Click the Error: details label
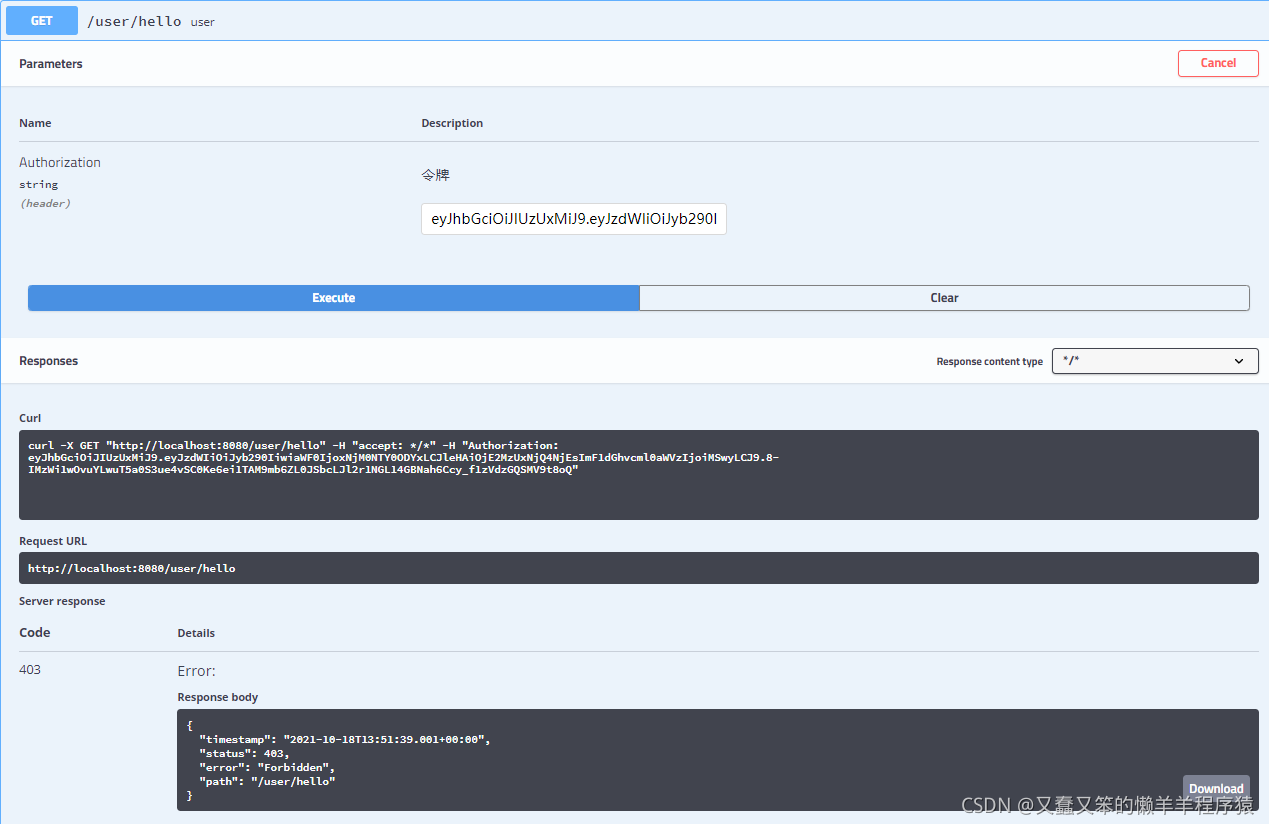The height and width of the screenshot is (824, 1269). (x=197, y=670)
